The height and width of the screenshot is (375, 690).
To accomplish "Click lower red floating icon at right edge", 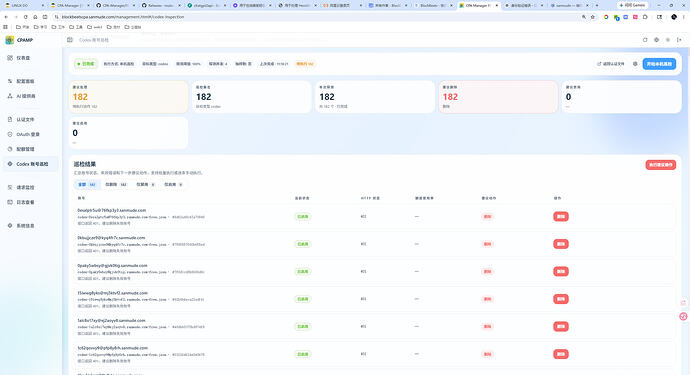I will [683, 316].
